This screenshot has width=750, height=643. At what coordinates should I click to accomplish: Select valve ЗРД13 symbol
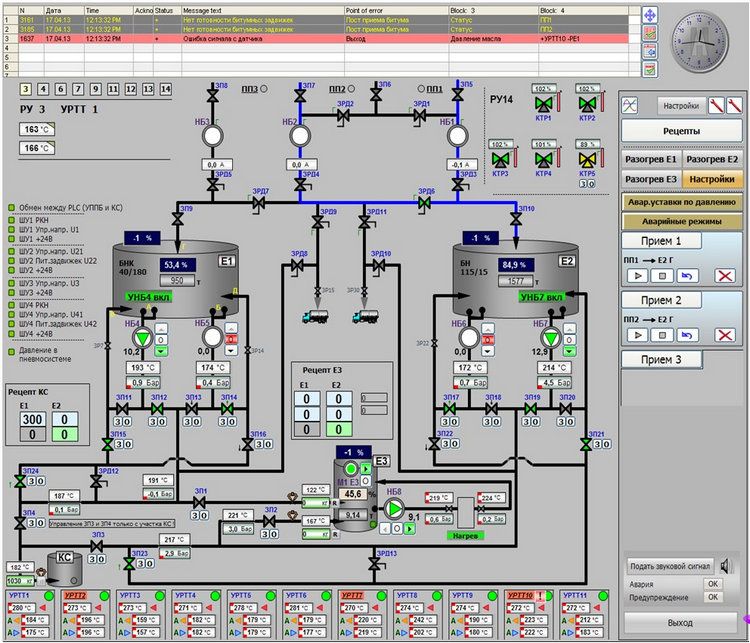click(375, 565)
